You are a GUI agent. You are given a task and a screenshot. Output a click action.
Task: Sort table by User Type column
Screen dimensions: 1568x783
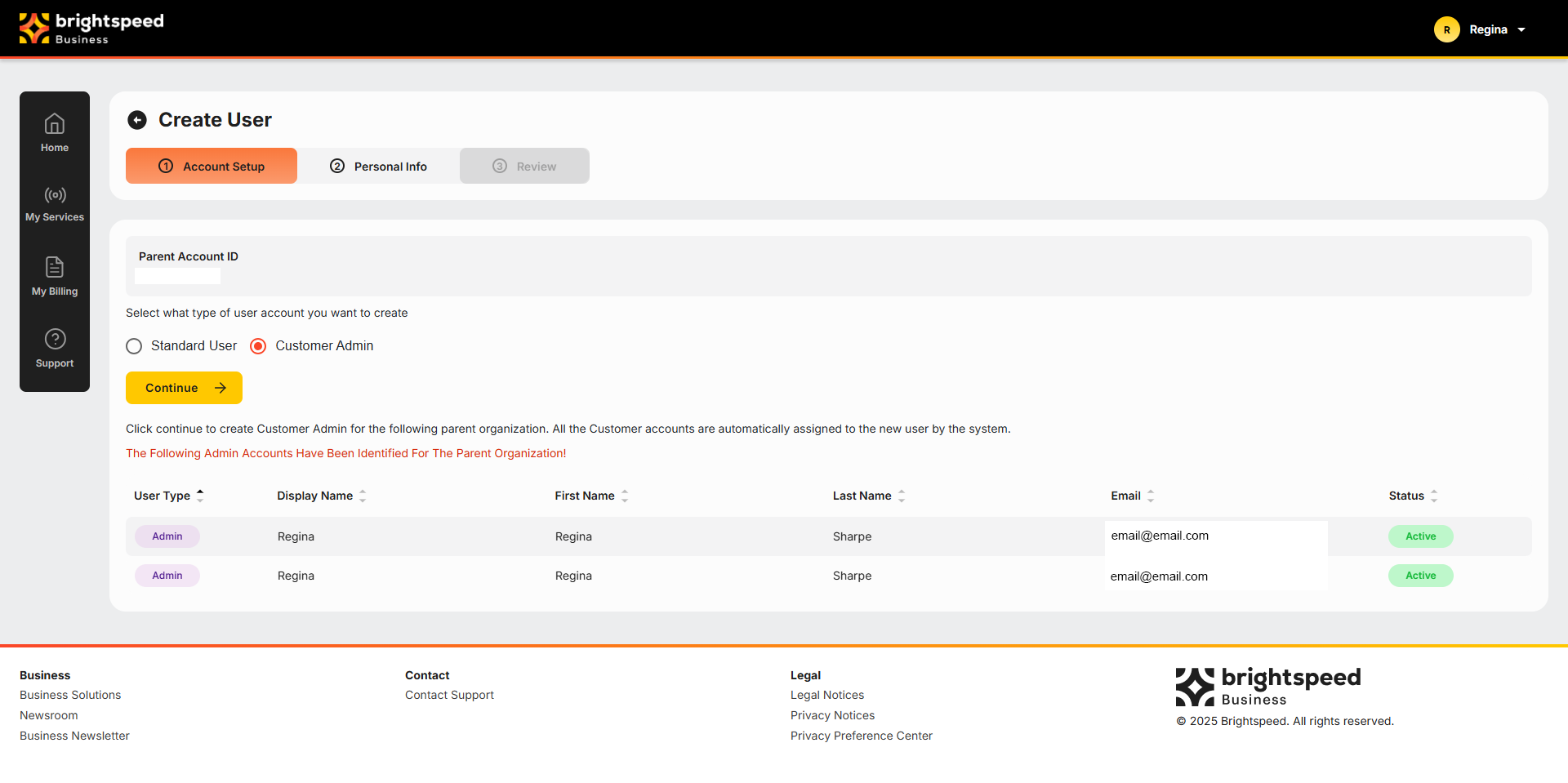[x=200, y=496]
